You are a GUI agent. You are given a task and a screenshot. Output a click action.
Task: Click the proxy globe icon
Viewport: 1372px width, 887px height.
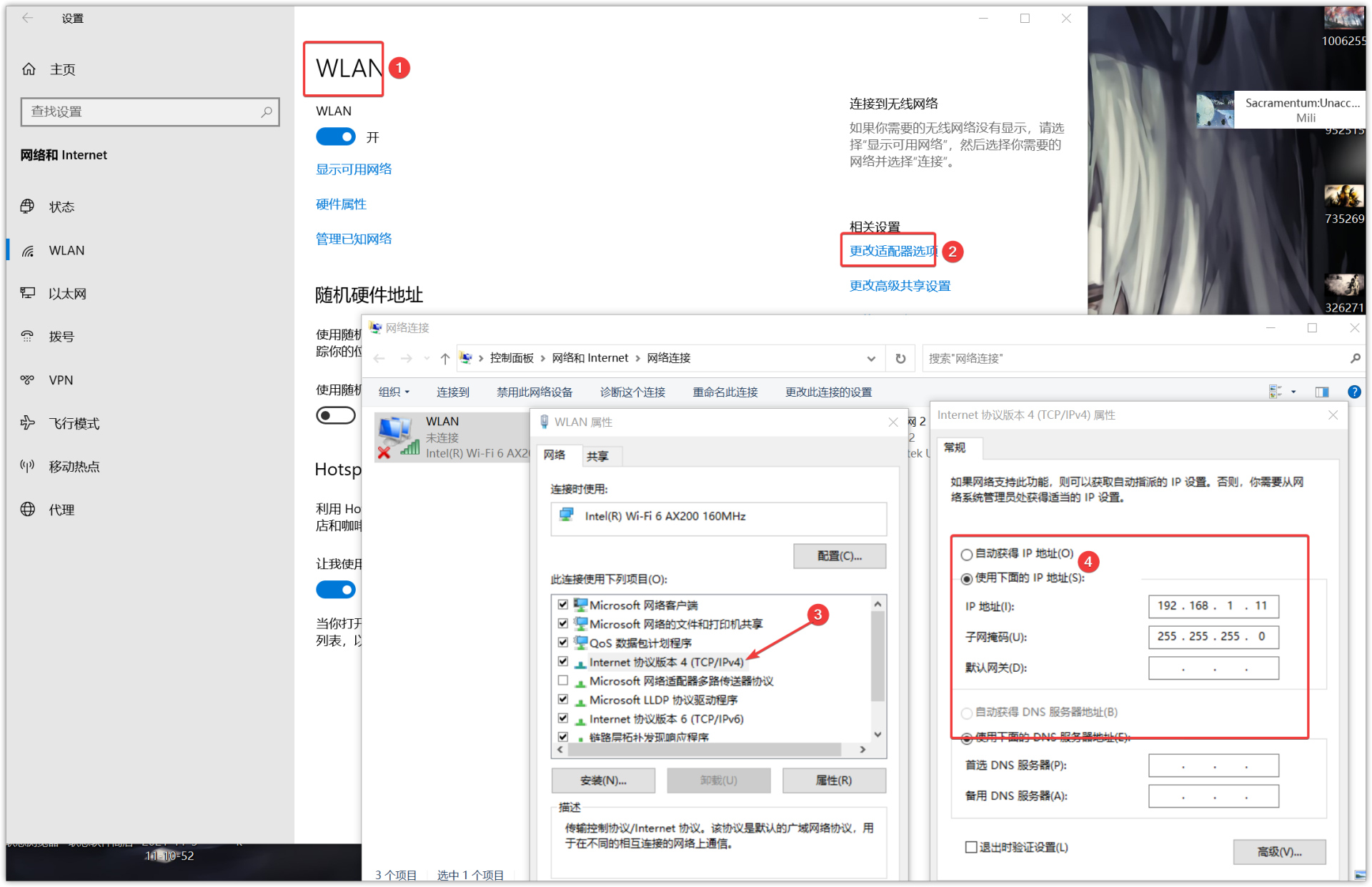click(x=28, y=510)
